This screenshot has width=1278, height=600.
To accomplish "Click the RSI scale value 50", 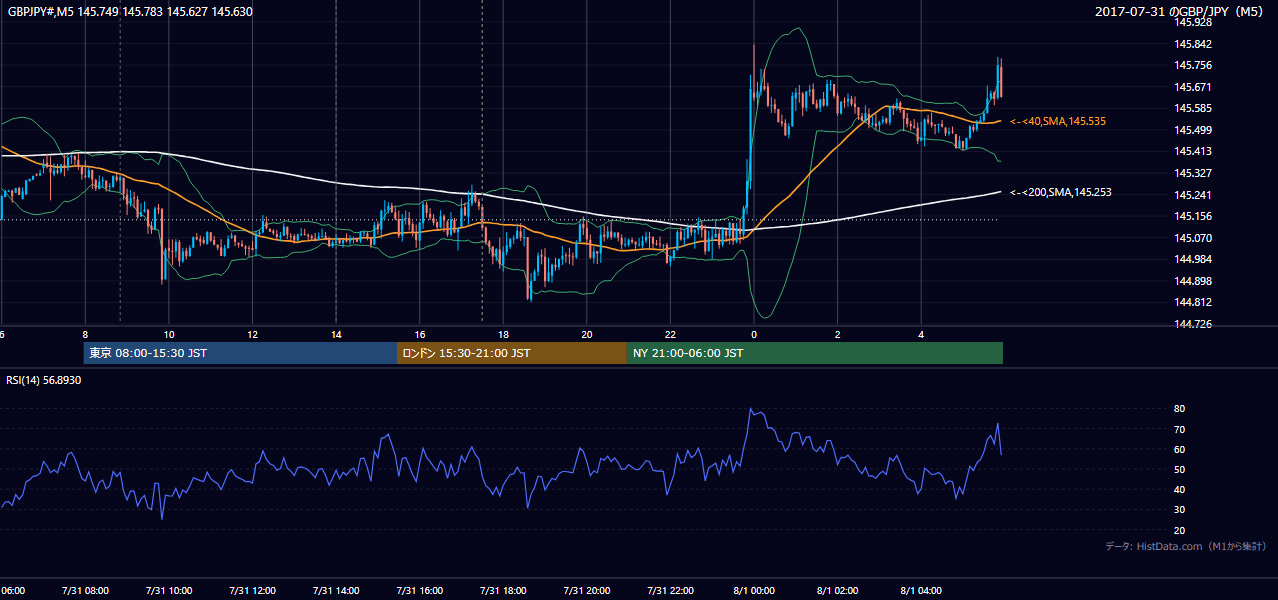I will pos(1179,469).
